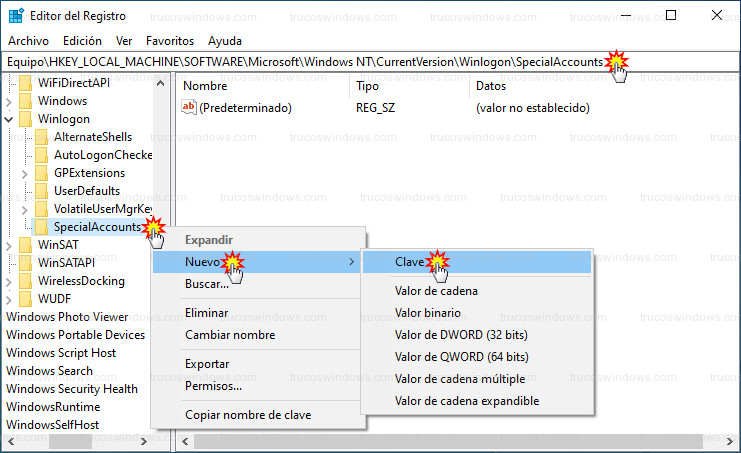Click the tree scroll up arrow
This screenshot has width=741, height=453.
pyautogui.click(x=160, y=83)
